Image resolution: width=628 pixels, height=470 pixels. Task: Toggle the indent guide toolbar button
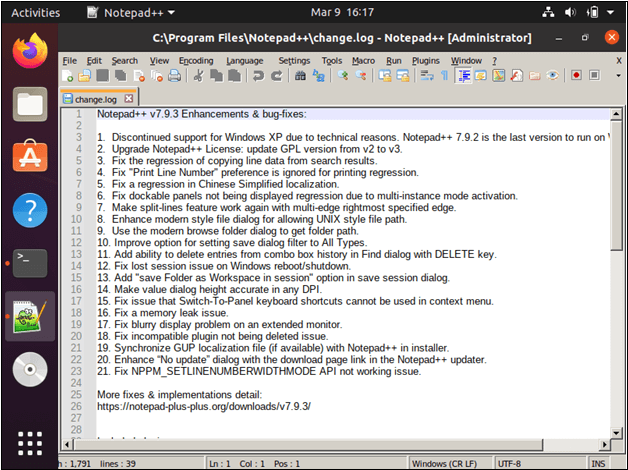[x=463, y=76]
